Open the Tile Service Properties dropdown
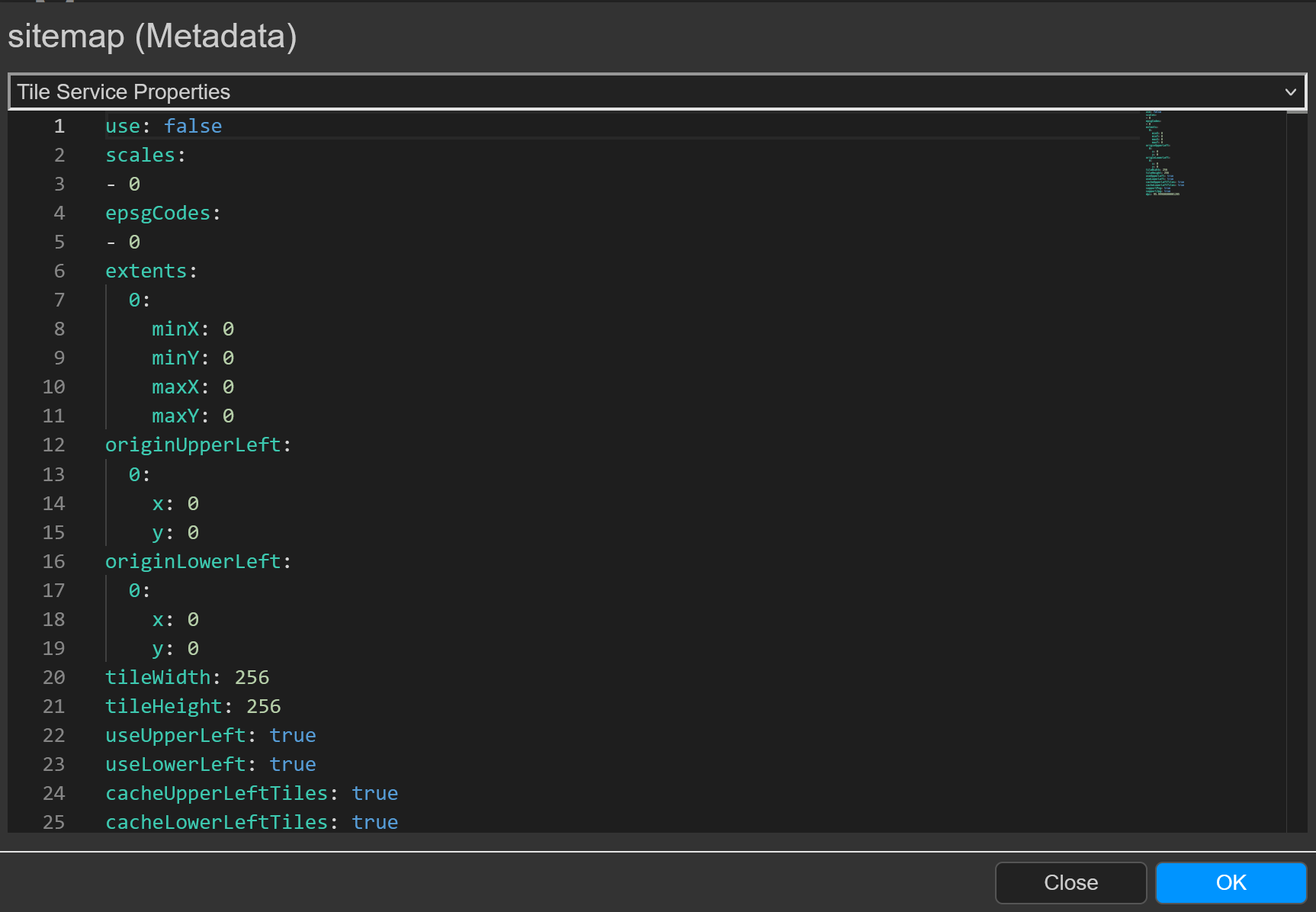Viewport: 1316px width, 912px height. coord(657,92)
